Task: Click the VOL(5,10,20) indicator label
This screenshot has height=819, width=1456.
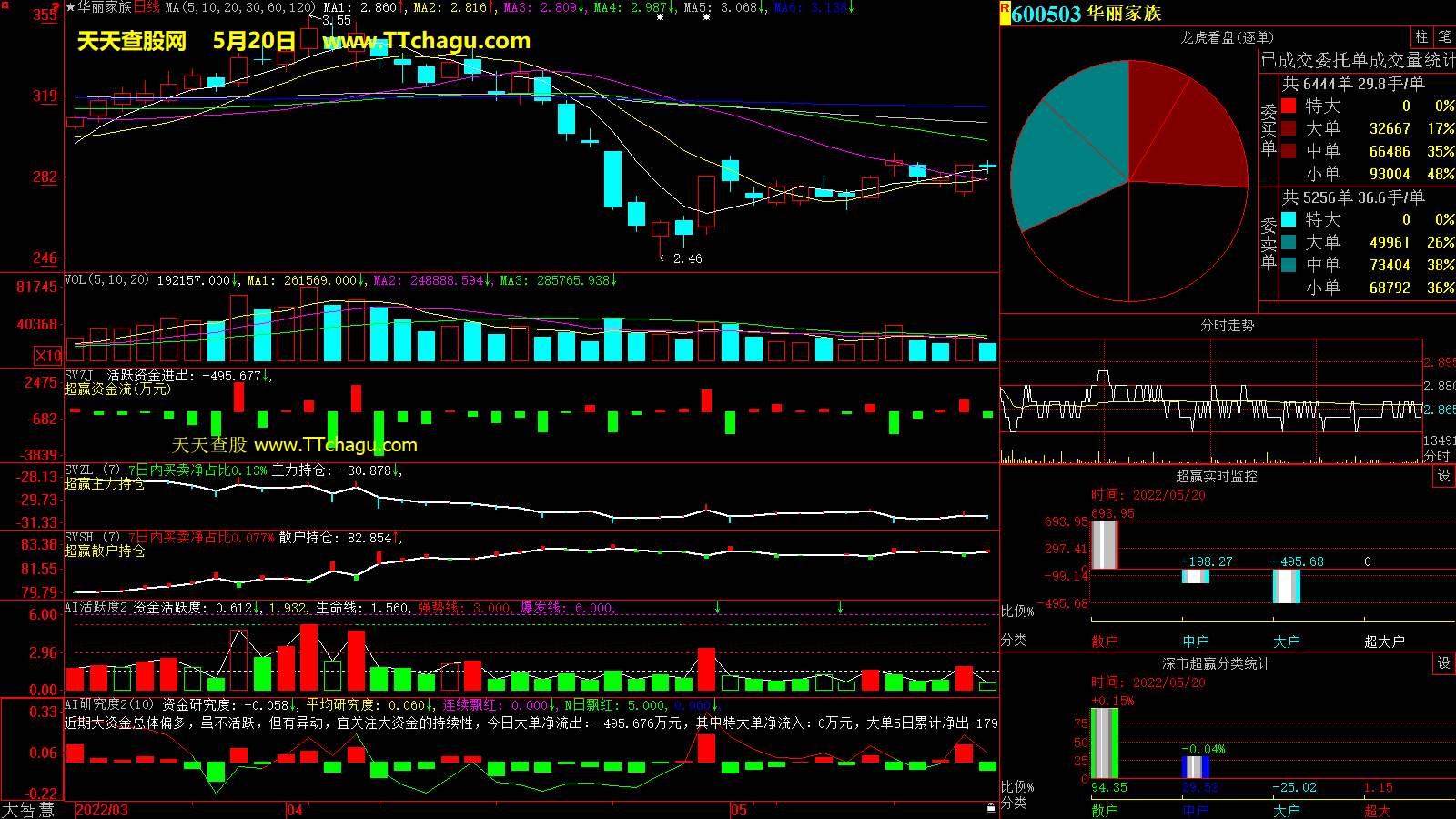Action: click(x=106, y=280)
